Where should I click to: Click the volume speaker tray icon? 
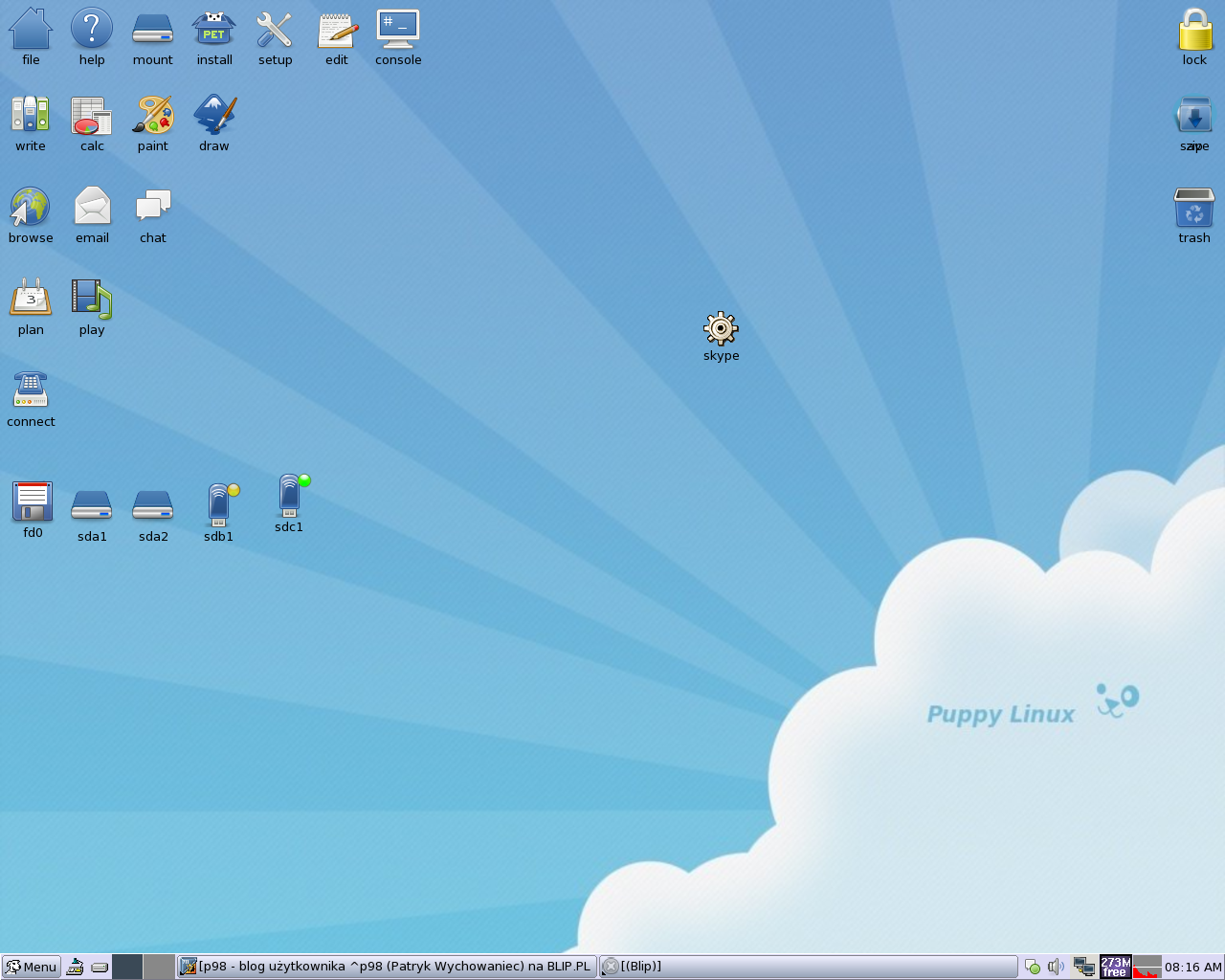tap(1056, 967)
